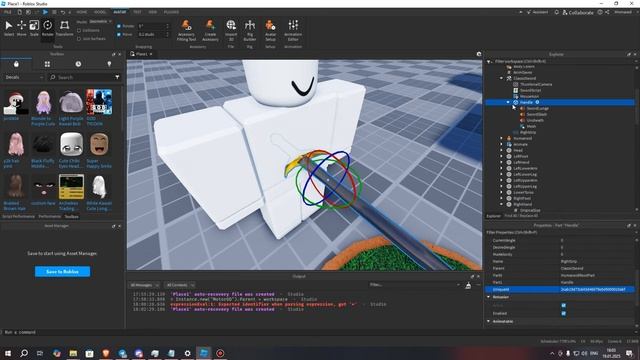Click the Place1 viewport tab

pyautogui.click(x=141, y=54)
